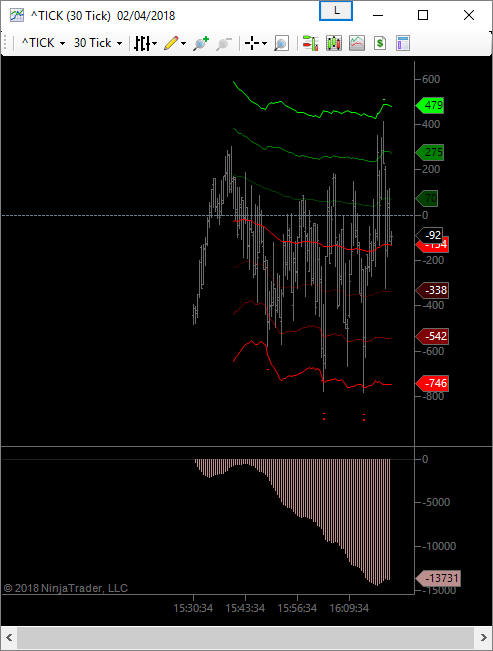Open the ^TICK instrument selector dropdown
Viewport: 493px width, 651px height.
43,43
